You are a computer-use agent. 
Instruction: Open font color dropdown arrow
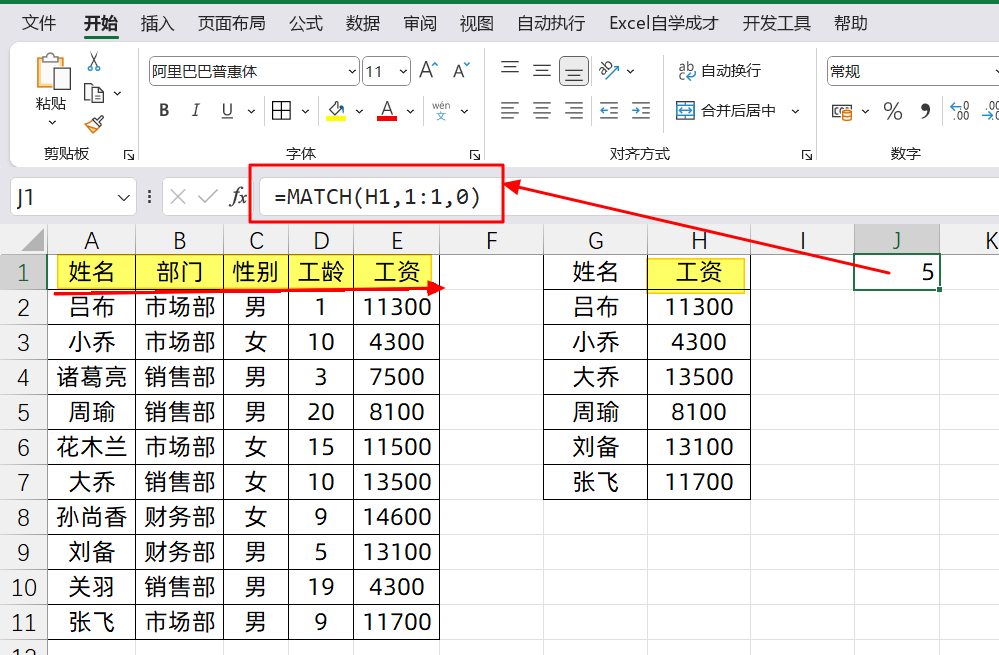coord(410,111)
